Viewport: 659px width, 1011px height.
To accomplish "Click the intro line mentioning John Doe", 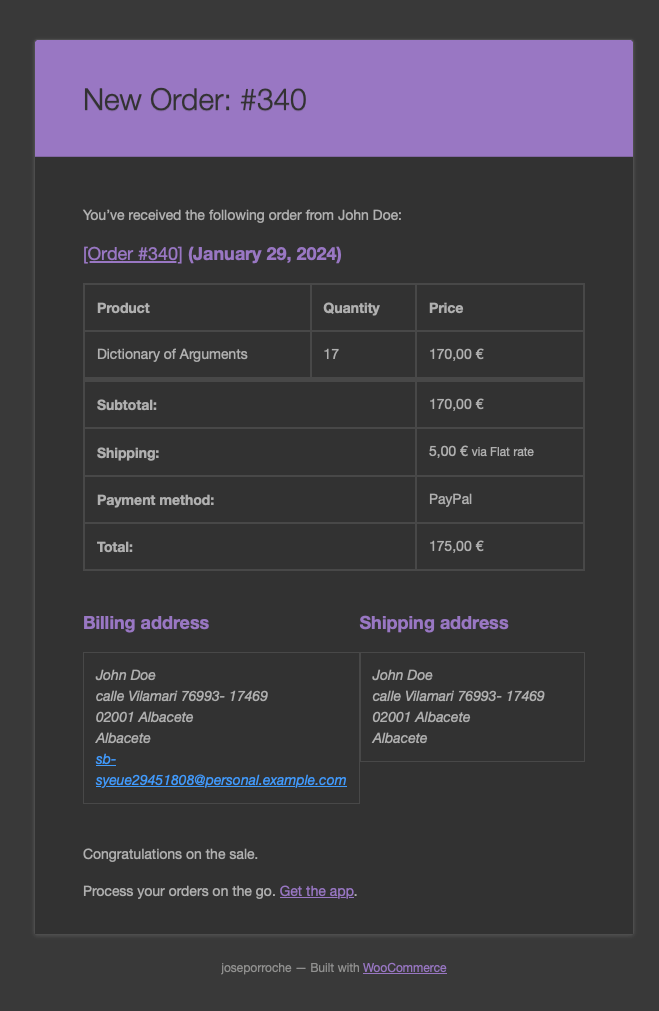I will pos(242,214).
